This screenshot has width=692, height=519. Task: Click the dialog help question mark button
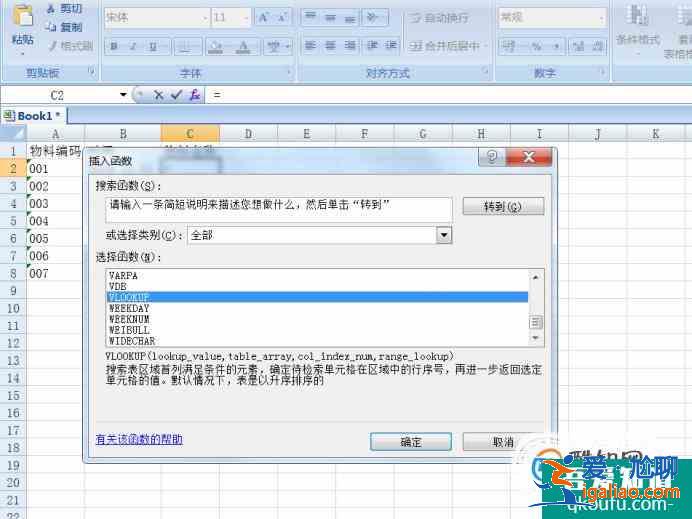491,157
